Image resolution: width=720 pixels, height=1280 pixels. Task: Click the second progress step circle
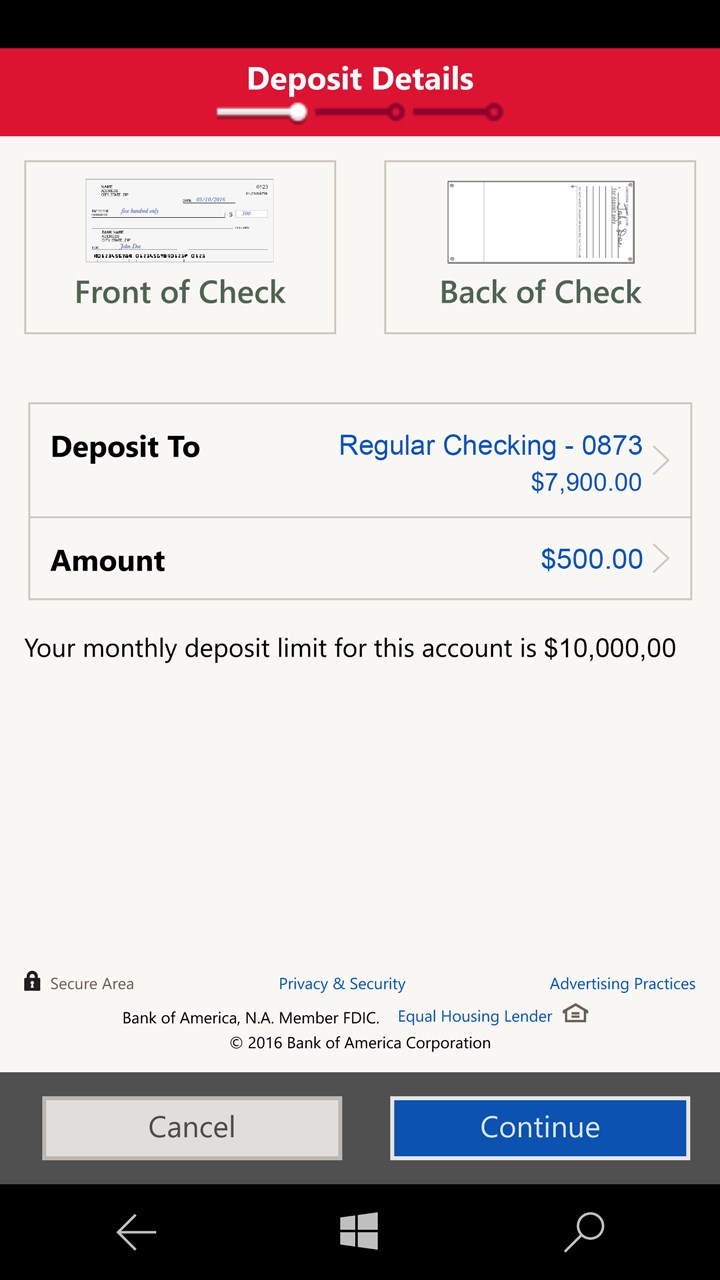(396, 112)
